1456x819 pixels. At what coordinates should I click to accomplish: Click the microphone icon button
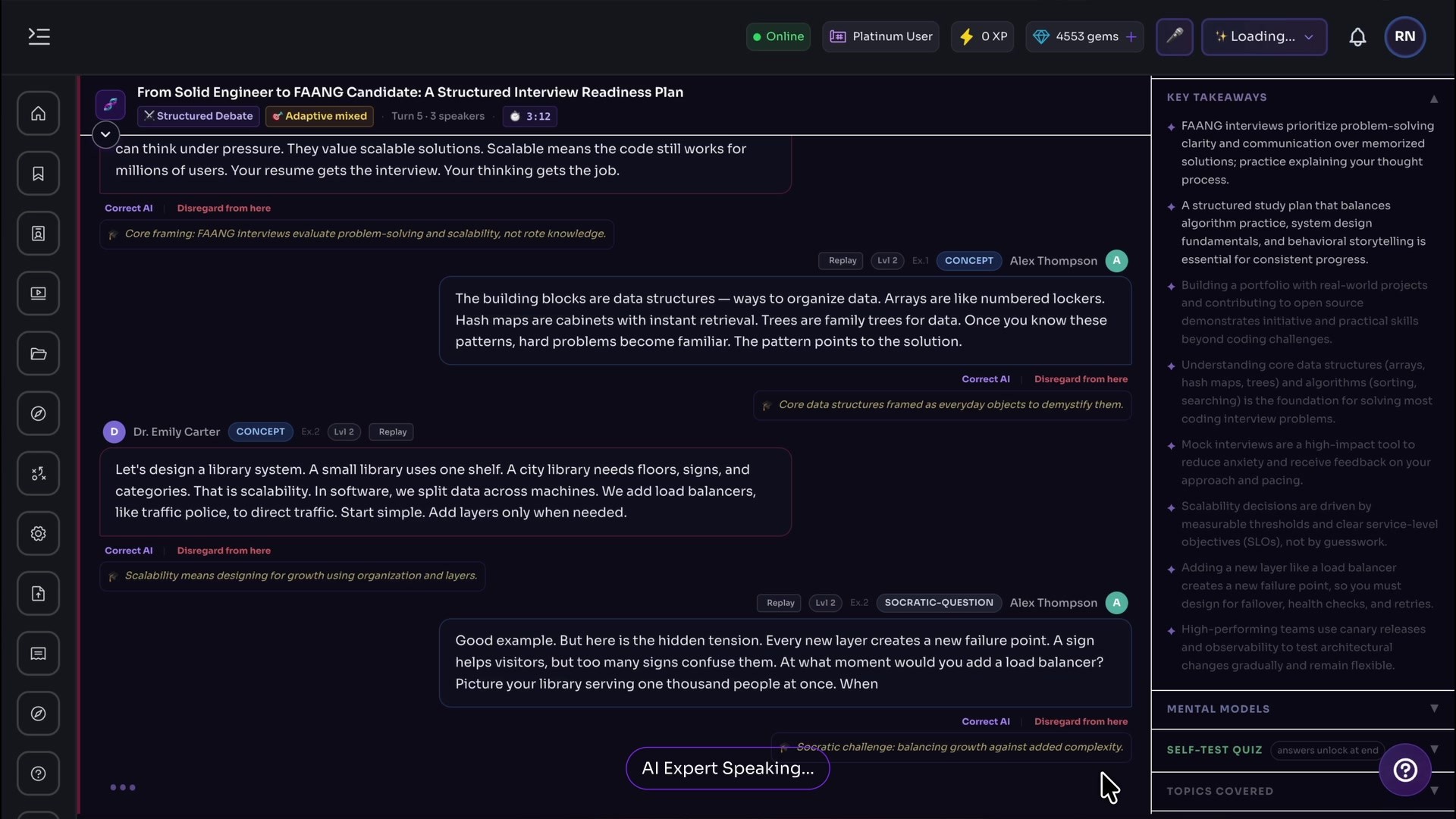pos(1174,36)
